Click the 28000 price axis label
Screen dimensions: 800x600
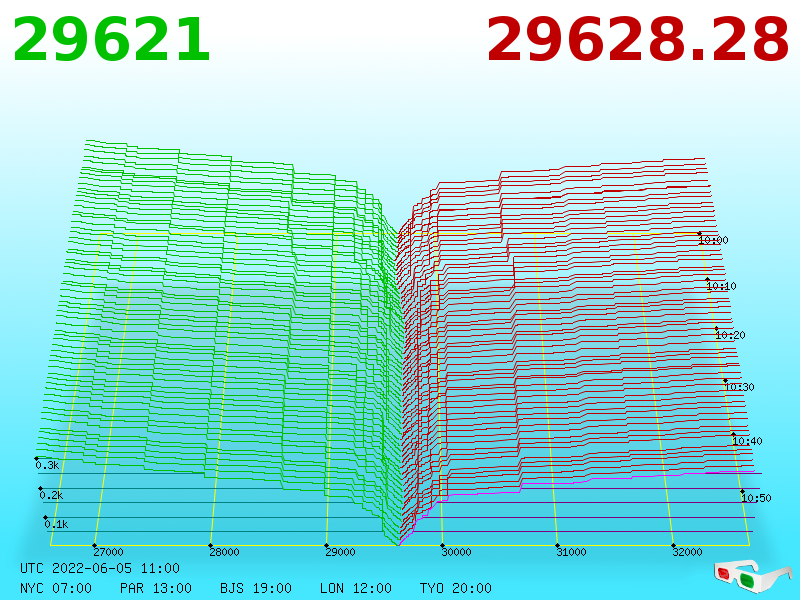(224, 552)
